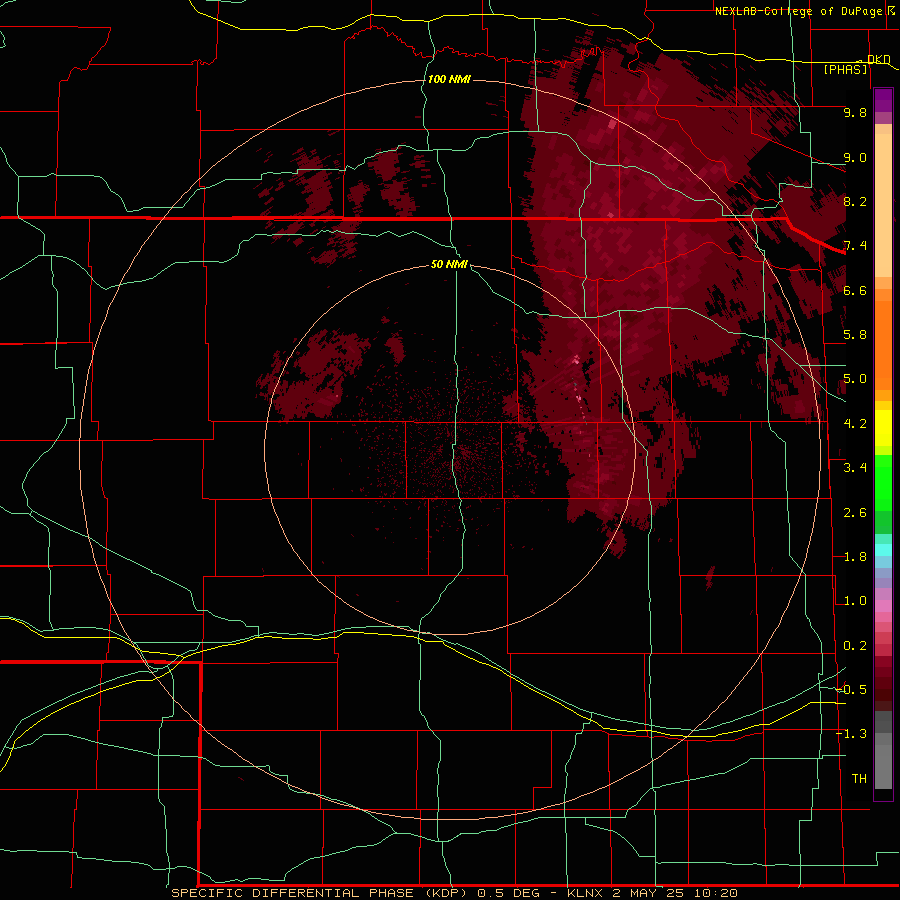Click the 5.8 value on the color scale
Image resolution: width=900 pixels, height=900 pixels.
(855, 335)
